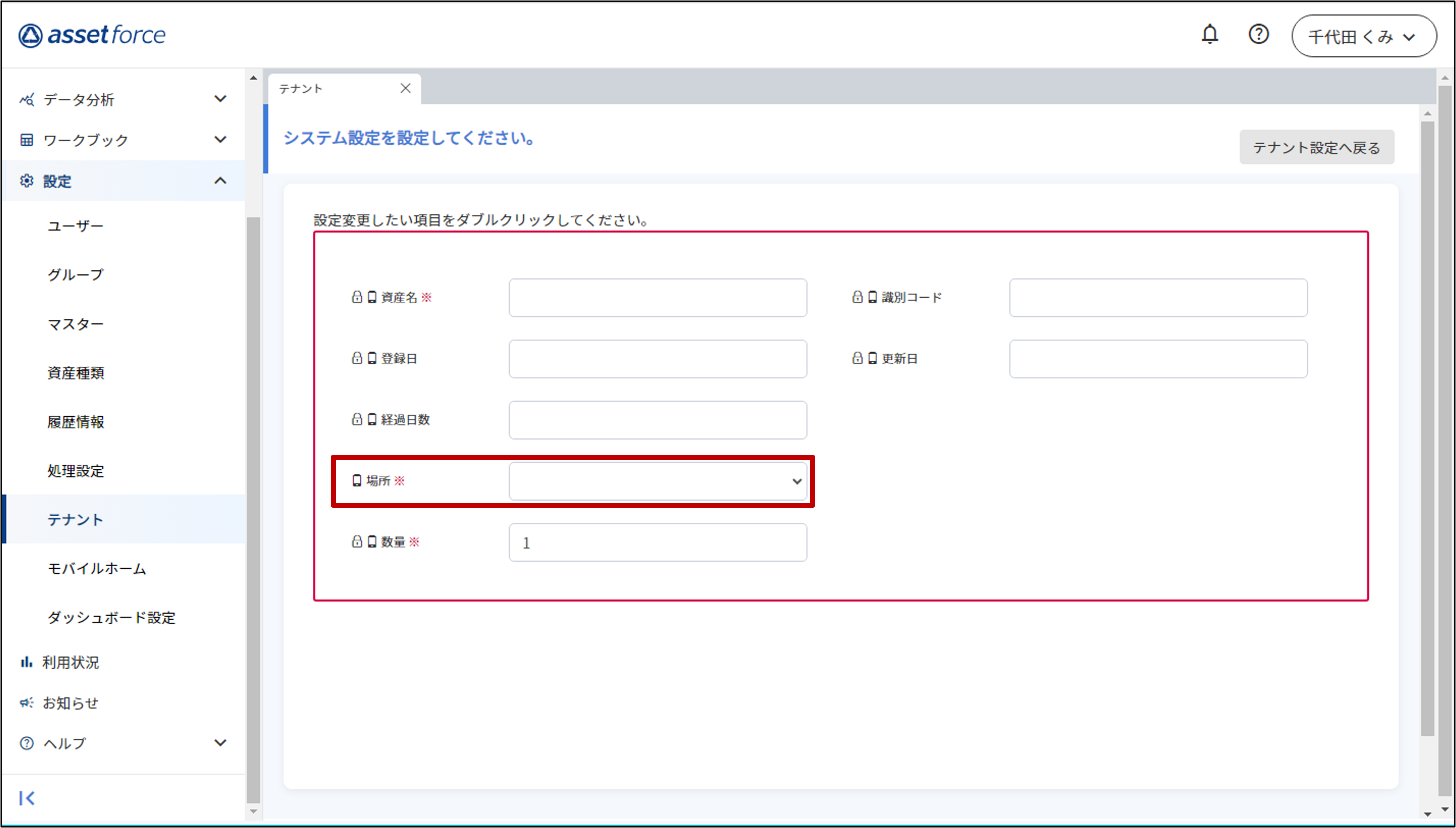Collapse sidebar using the arrow icon

pyautogui.click(x=27, y=798)
